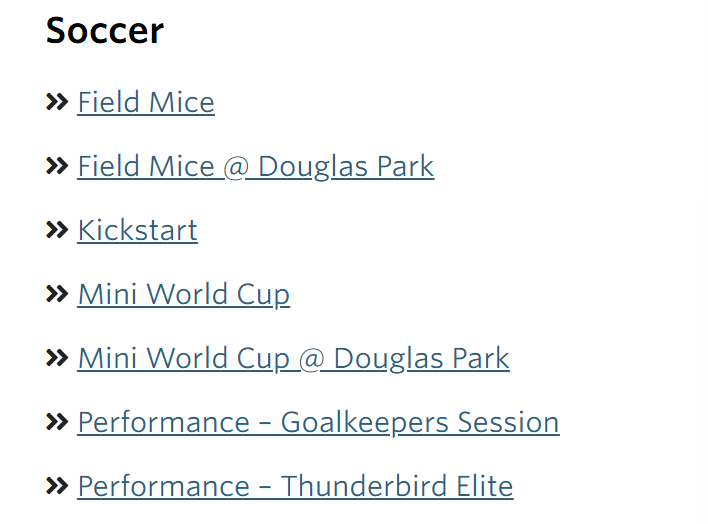Click the word Thunderbird in Performance link
Screen dimensions: 708x524
coord(351,486)
